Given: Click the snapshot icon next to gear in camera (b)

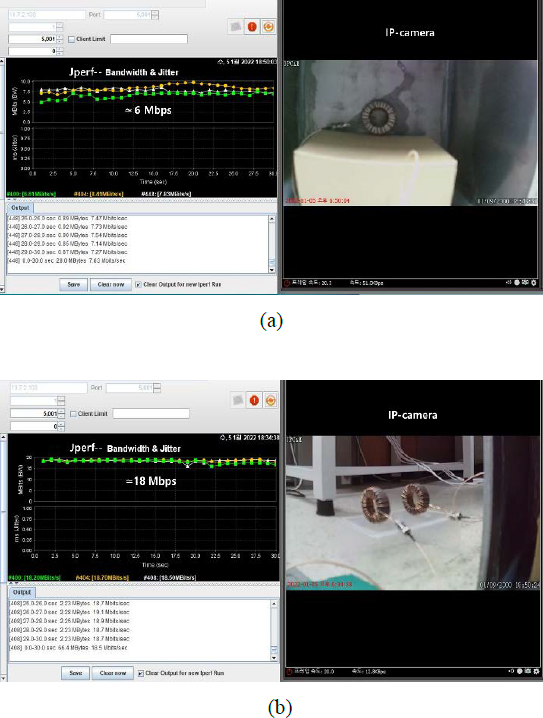Looking at the screenshot, I should (x=527, y=671).
